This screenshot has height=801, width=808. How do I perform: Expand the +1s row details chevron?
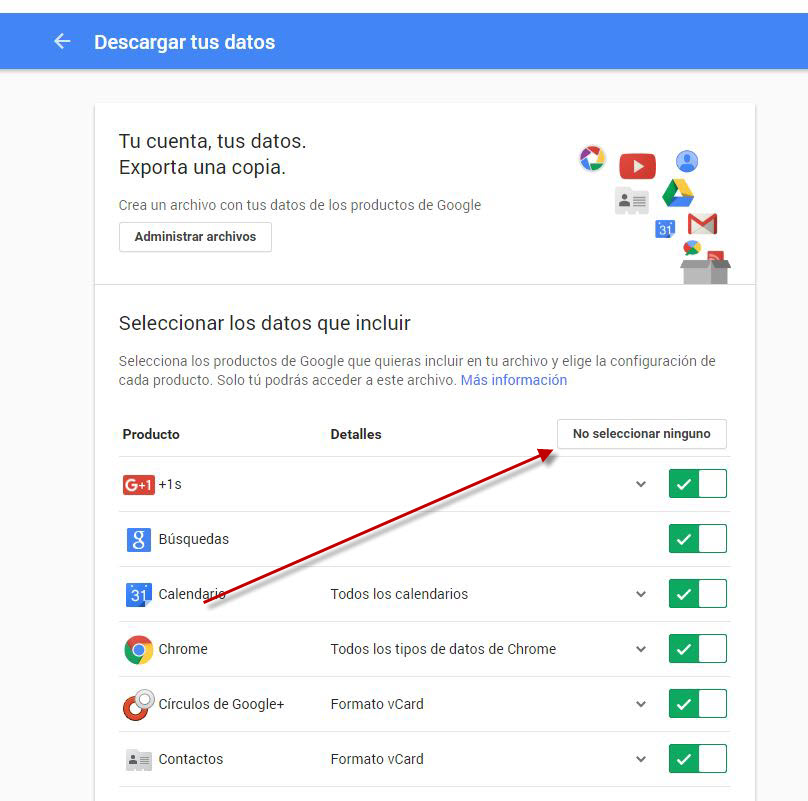coord(641,484)
